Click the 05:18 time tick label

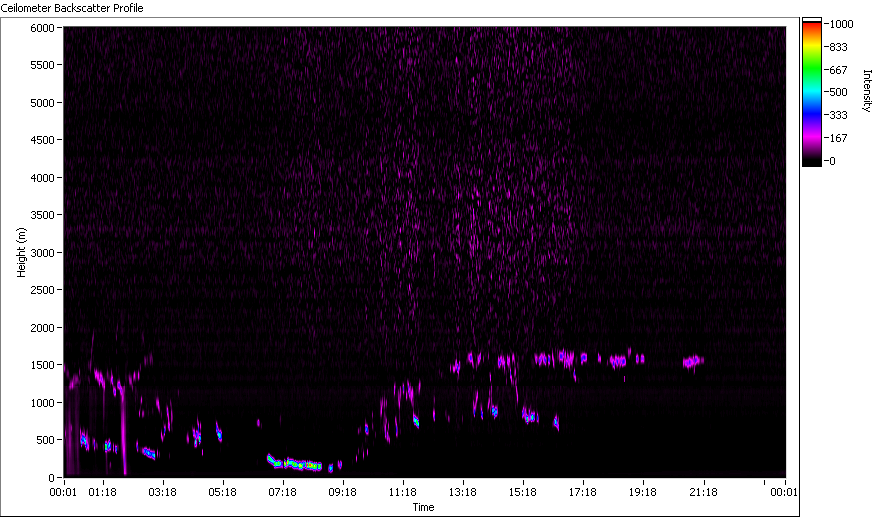(x=222, y=492)
